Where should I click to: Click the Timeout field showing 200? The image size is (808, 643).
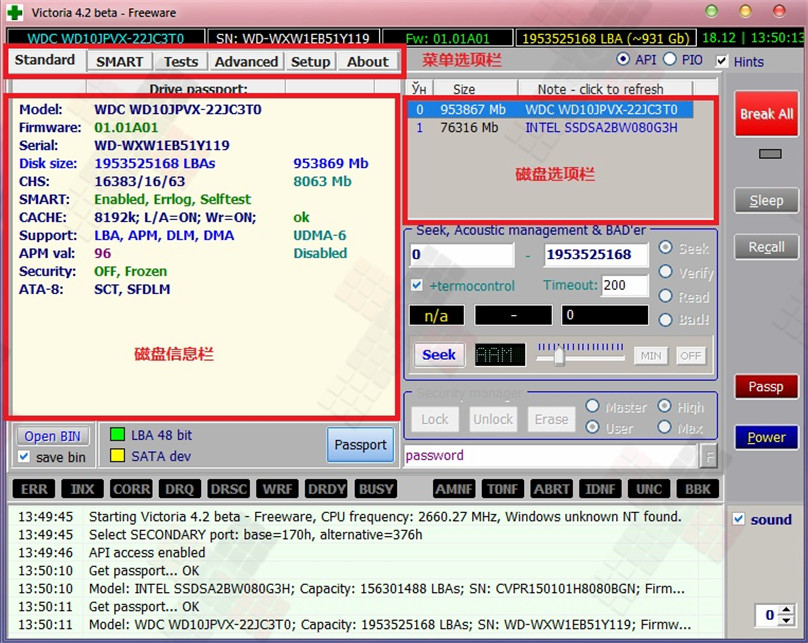pyautogui.click(x=625, y=285)
